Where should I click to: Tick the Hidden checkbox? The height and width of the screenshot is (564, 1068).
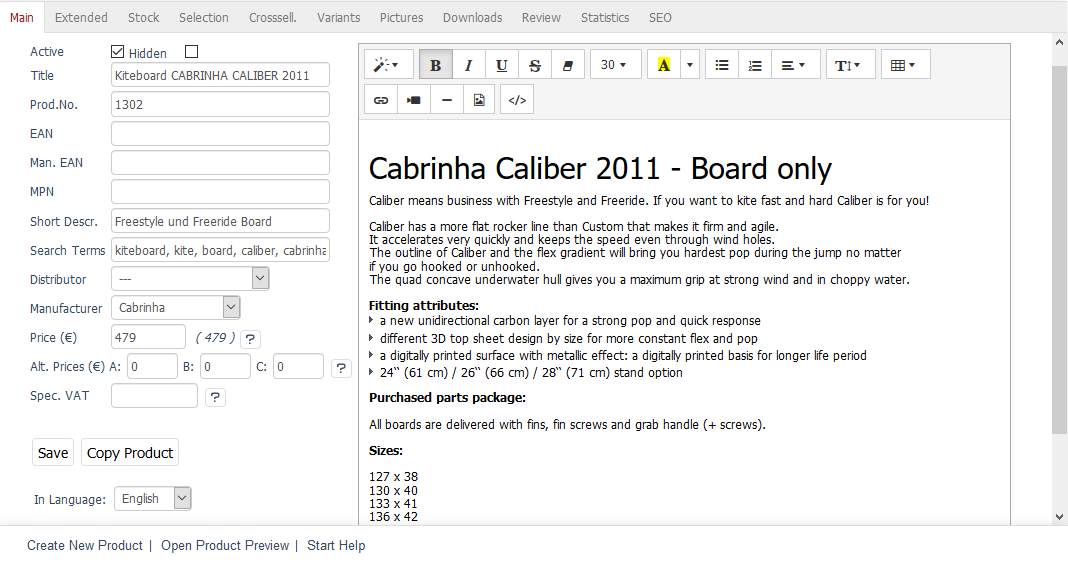tap(191, 52)
